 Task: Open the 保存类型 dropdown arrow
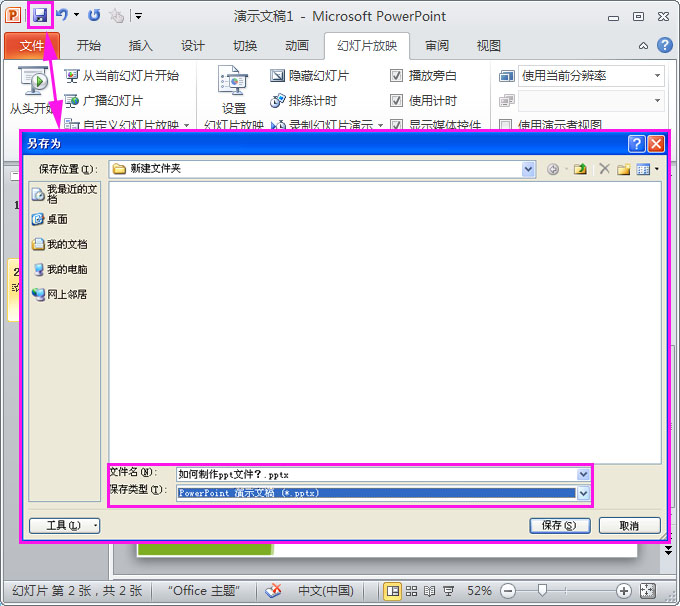[x=583, y=493]
